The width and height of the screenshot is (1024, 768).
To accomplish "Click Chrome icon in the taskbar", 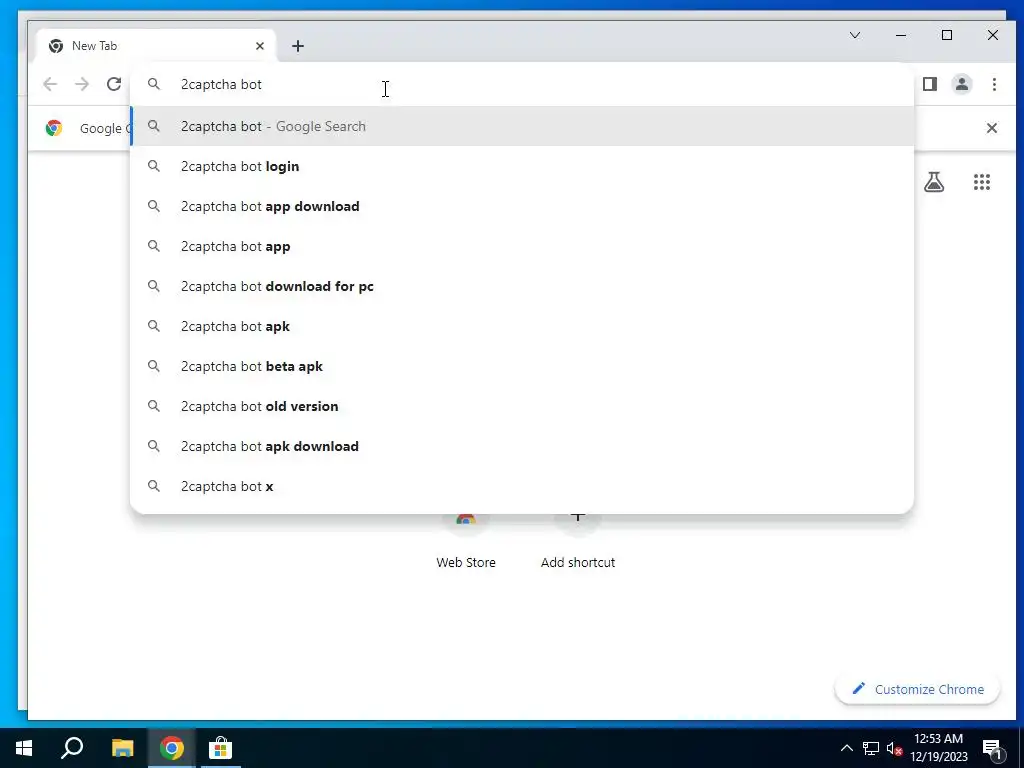I will (x=171, y=748).
